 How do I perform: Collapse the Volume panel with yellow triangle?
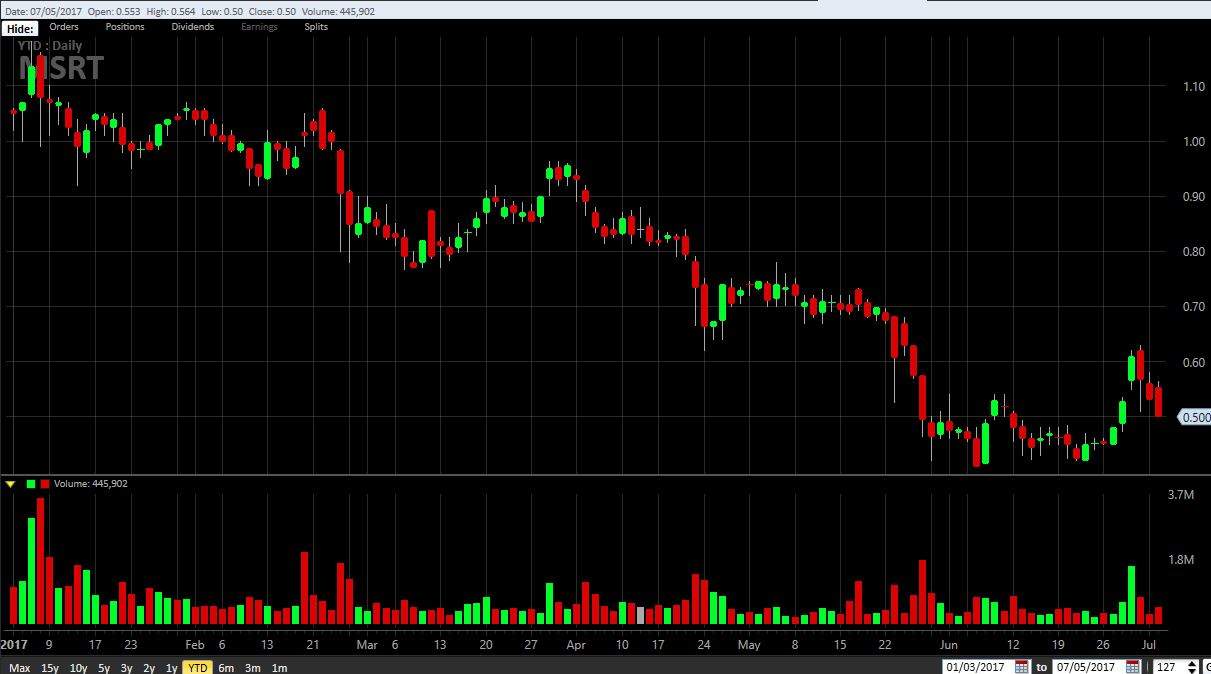point(11,484)
